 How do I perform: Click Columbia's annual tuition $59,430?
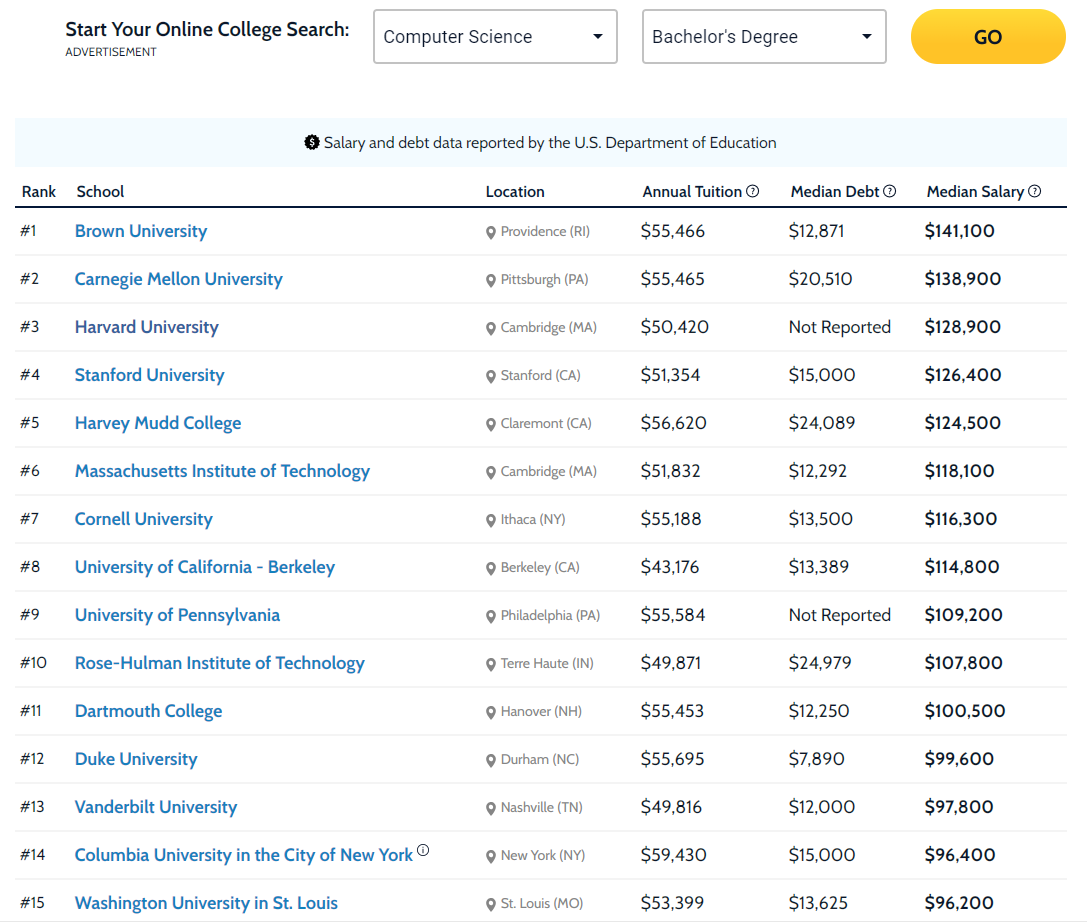pos(673,855)
